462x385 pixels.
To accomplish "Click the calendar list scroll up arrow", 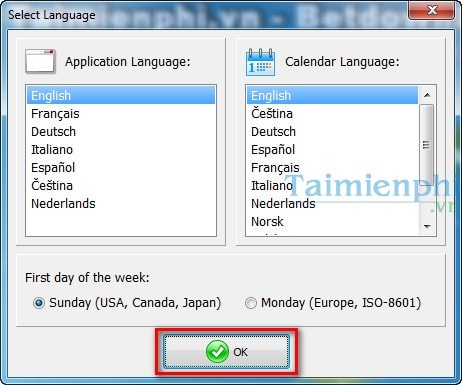I will click(x=427, y=95).
